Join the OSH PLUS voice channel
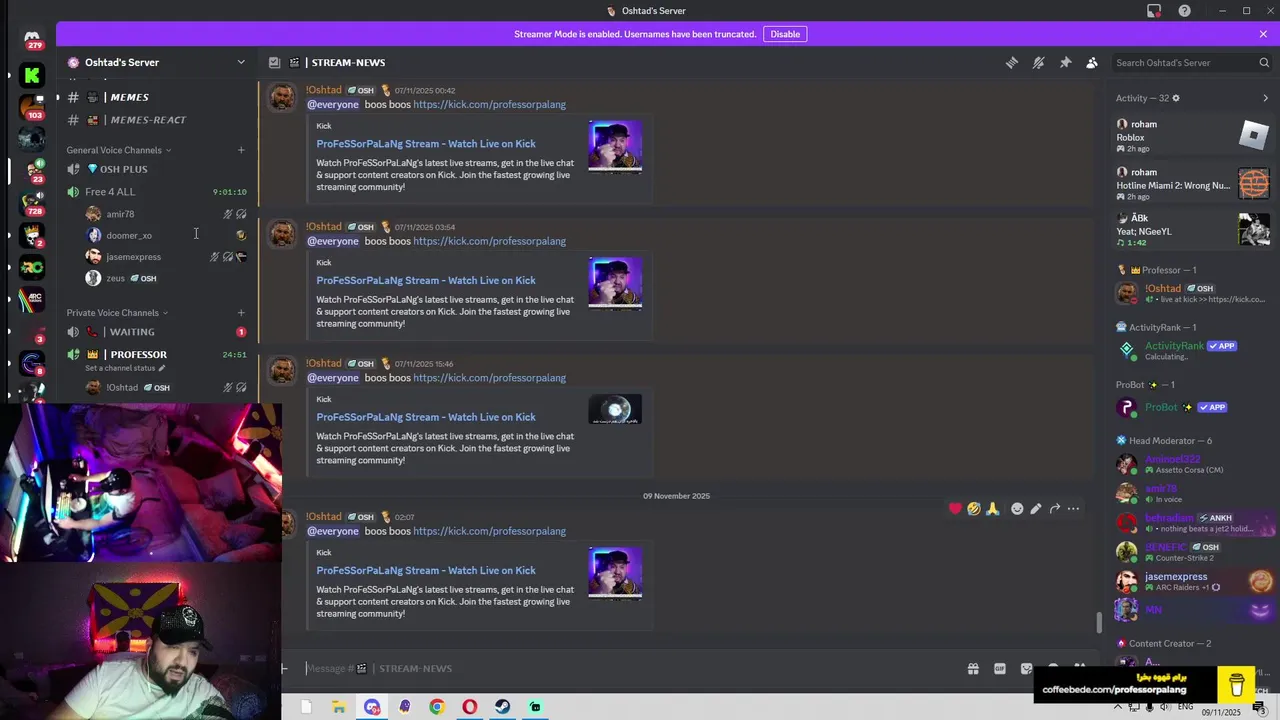This screenshot has width=1280, height=720. 155,169
